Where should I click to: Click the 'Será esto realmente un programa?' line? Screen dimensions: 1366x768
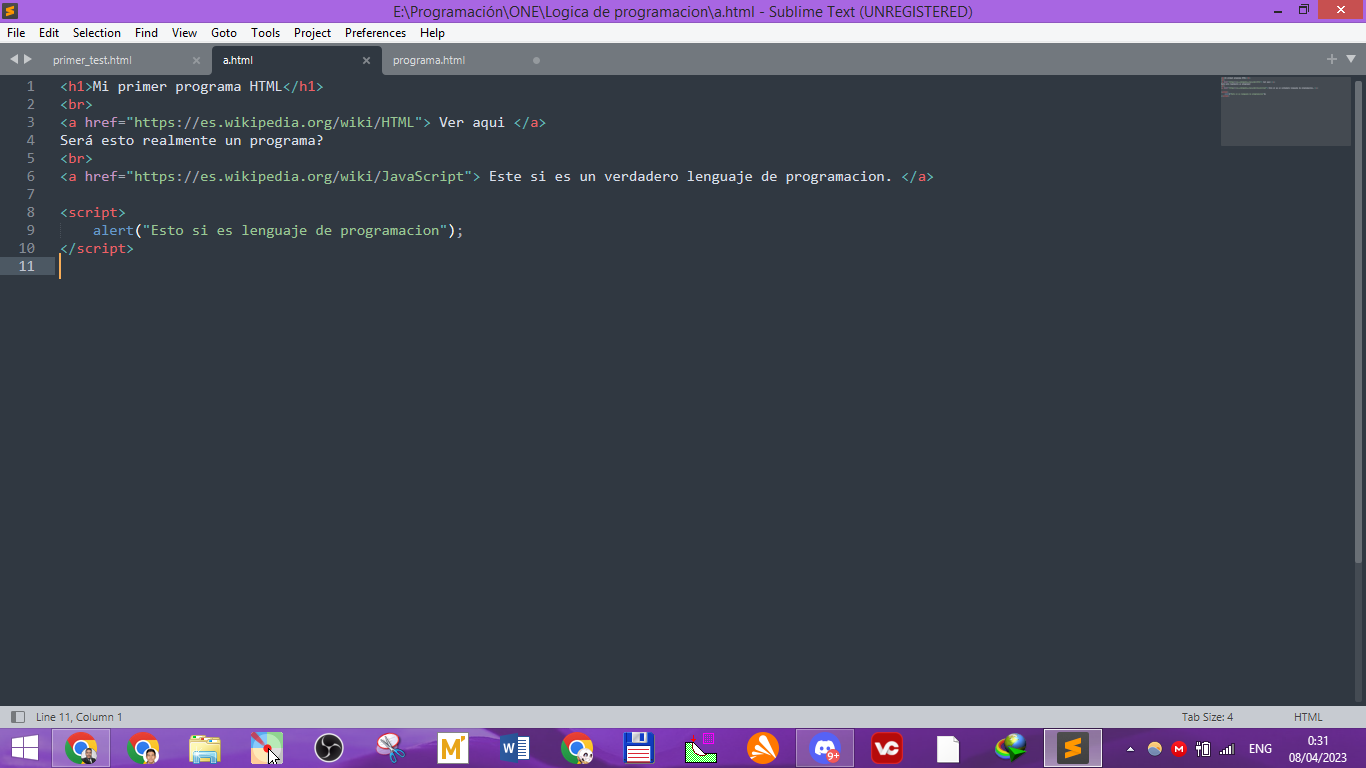[192, 140]
